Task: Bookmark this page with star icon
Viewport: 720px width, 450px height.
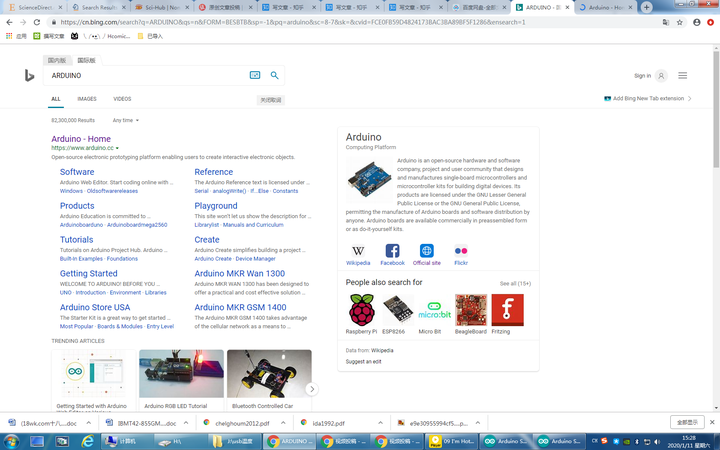Action: click(x=680, y=22)
